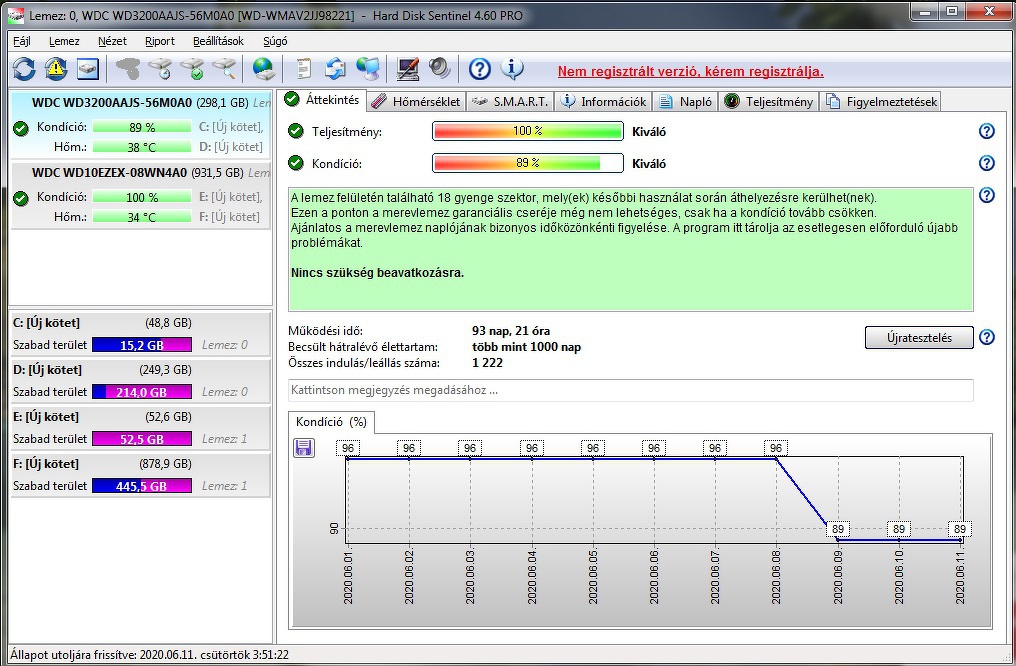Open the Lemez menu

[64, 41]
